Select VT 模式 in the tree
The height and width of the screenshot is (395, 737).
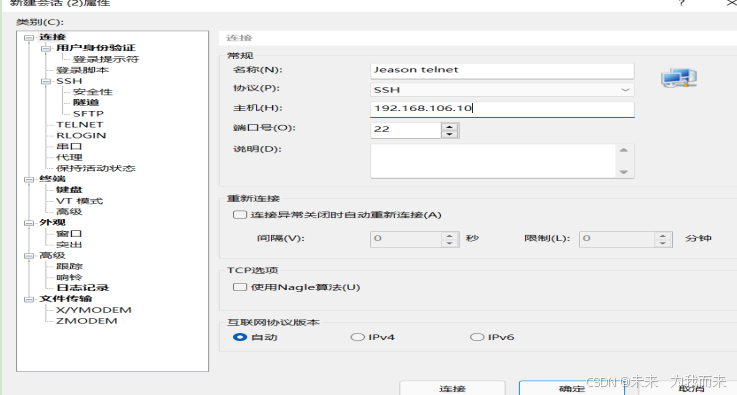tap(79, 201)
